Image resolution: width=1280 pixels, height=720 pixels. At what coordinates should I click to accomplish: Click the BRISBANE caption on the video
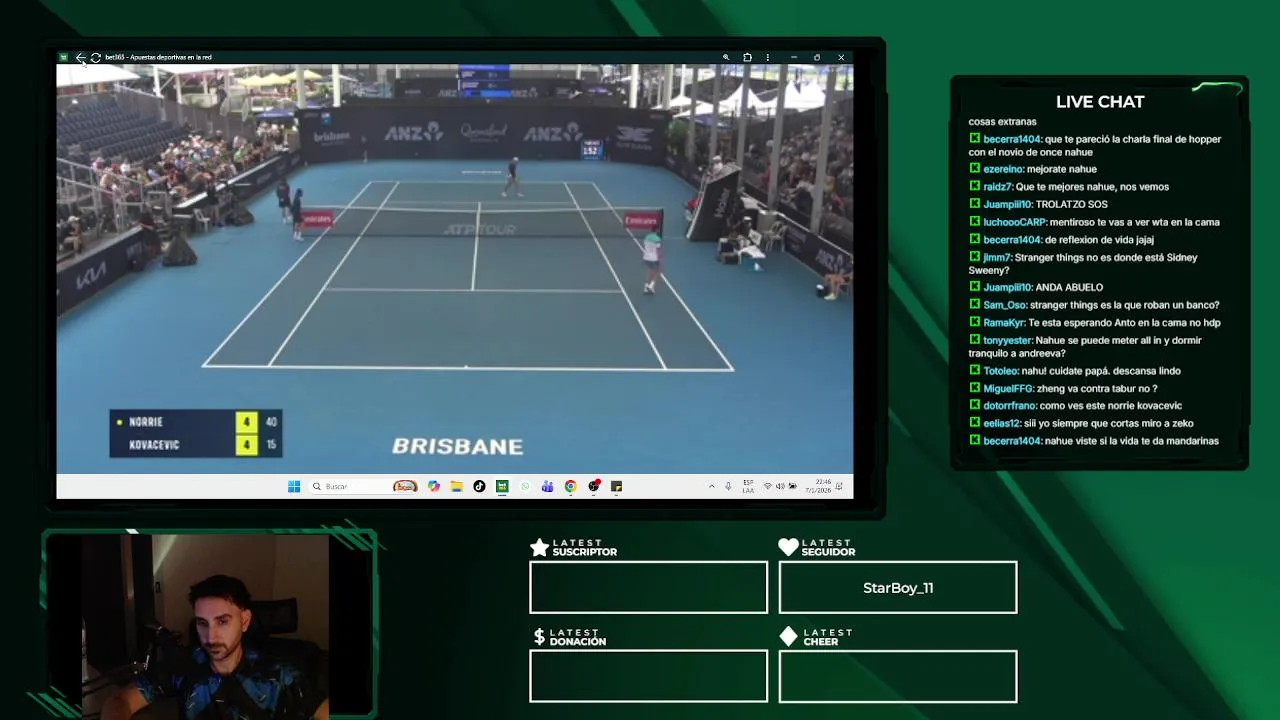coord(457,447)
